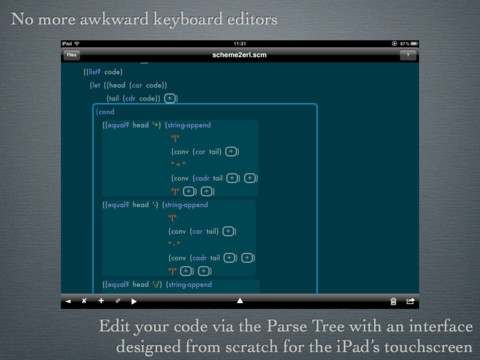480x360 pixels.
Task: Tap plus box after (conv (car tail) under head '+
Action: tap(231, 152)
